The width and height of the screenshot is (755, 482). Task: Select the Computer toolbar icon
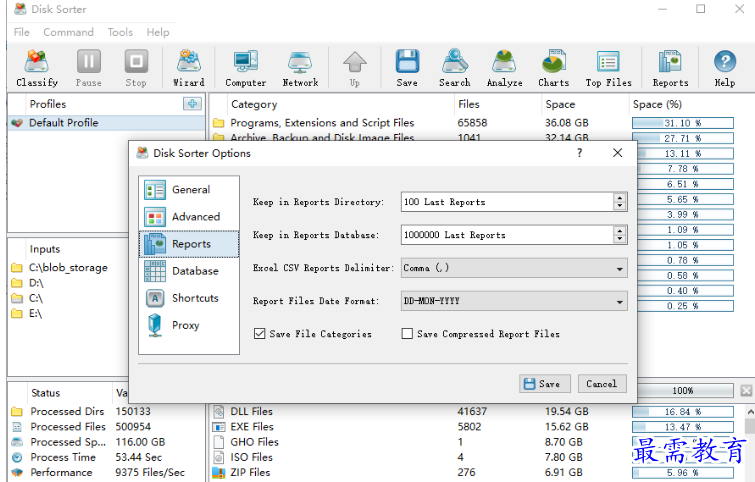click(x=246, y=68)
